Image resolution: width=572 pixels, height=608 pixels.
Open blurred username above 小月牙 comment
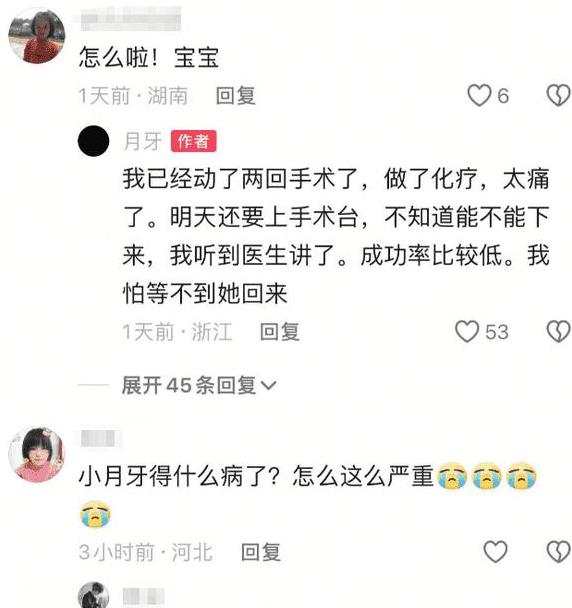click(100, 438)
